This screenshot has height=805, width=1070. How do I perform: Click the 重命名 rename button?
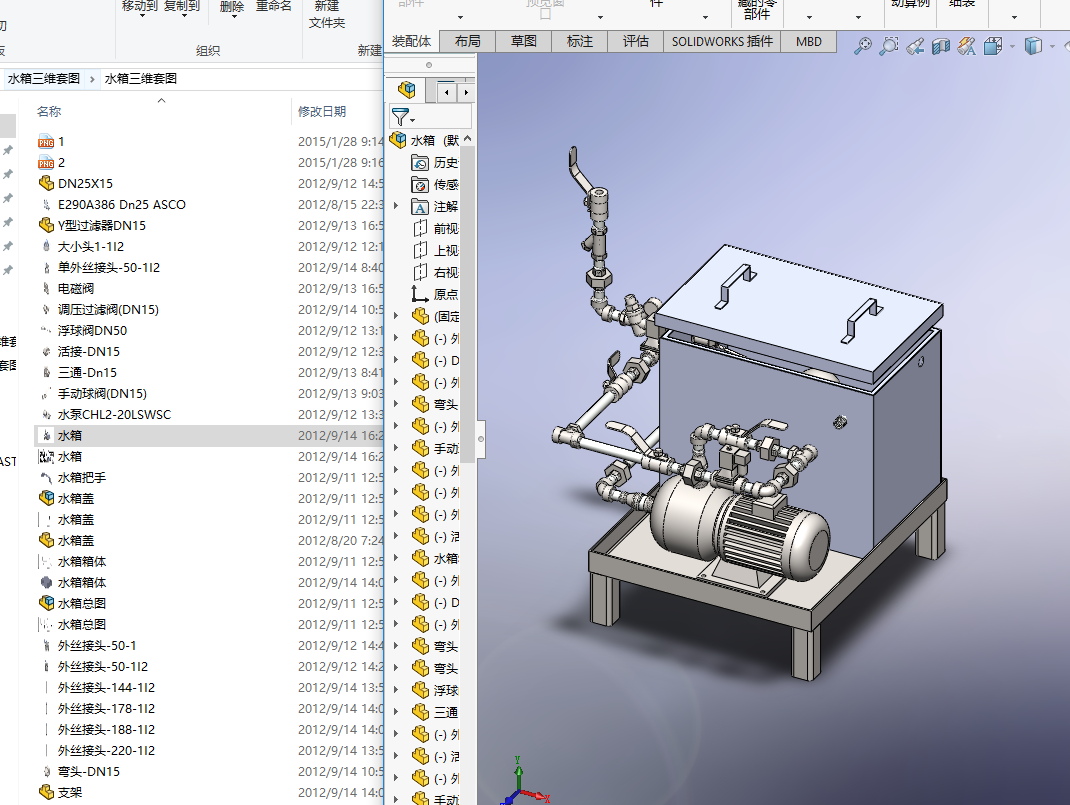point(274,6)
